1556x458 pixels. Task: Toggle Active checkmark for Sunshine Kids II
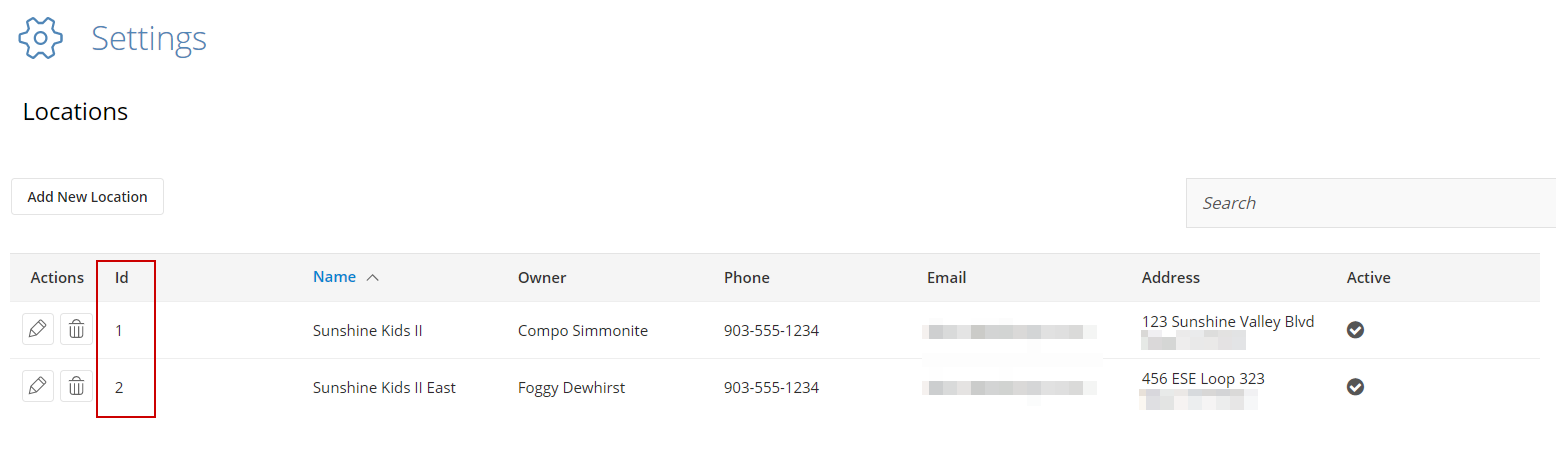tap(1356, 330)
